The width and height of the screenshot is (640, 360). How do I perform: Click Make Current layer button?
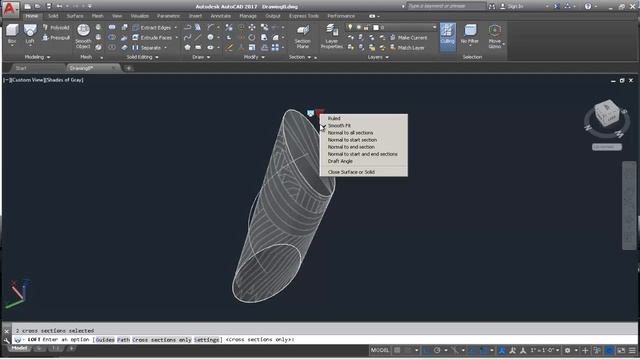(x=408, y=38)
